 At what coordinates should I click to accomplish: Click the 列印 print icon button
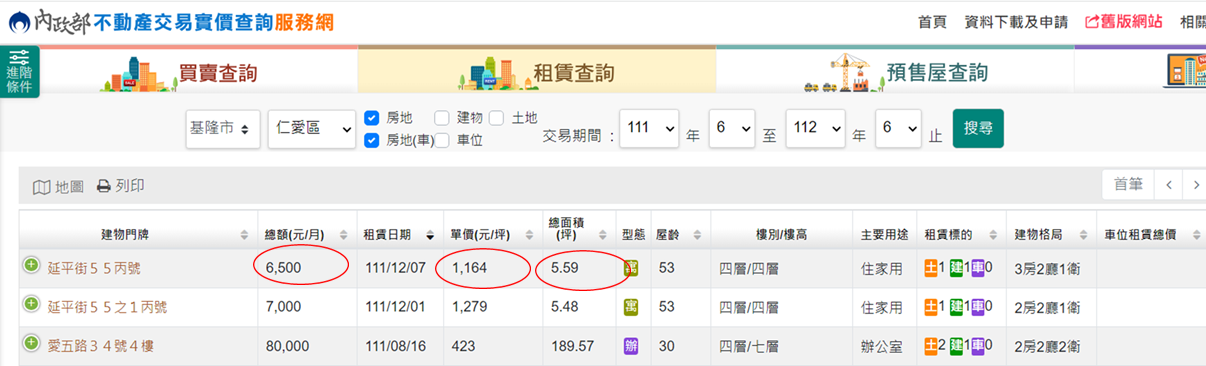(121, 186)
